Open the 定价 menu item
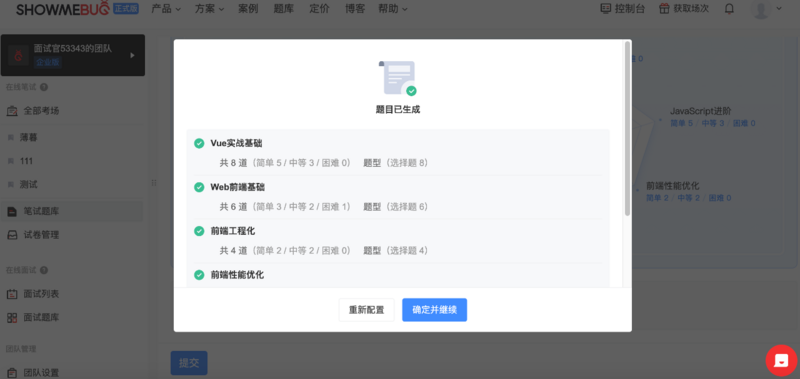 319,9
